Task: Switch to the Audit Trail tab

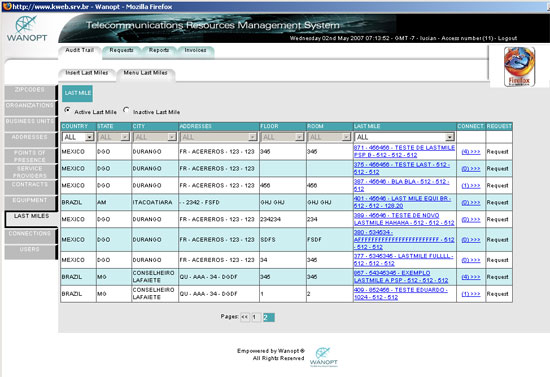Action: click(80, 51)
